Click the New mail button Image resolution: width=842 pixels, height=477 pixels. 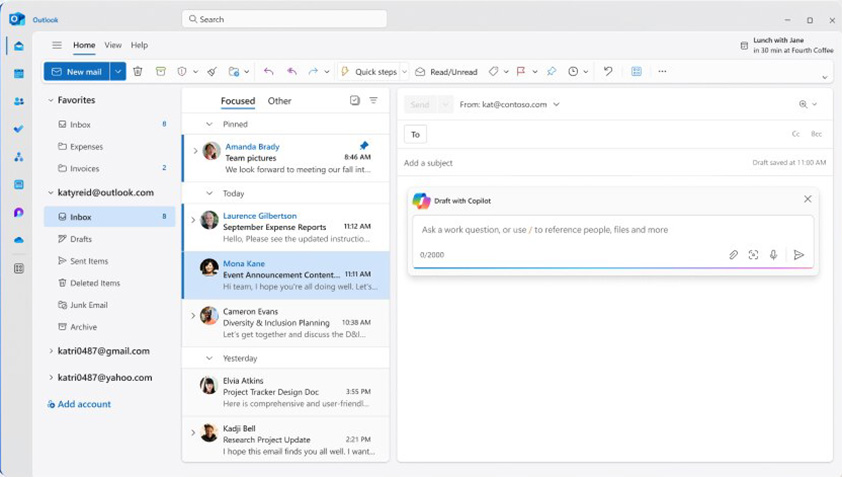77,71
